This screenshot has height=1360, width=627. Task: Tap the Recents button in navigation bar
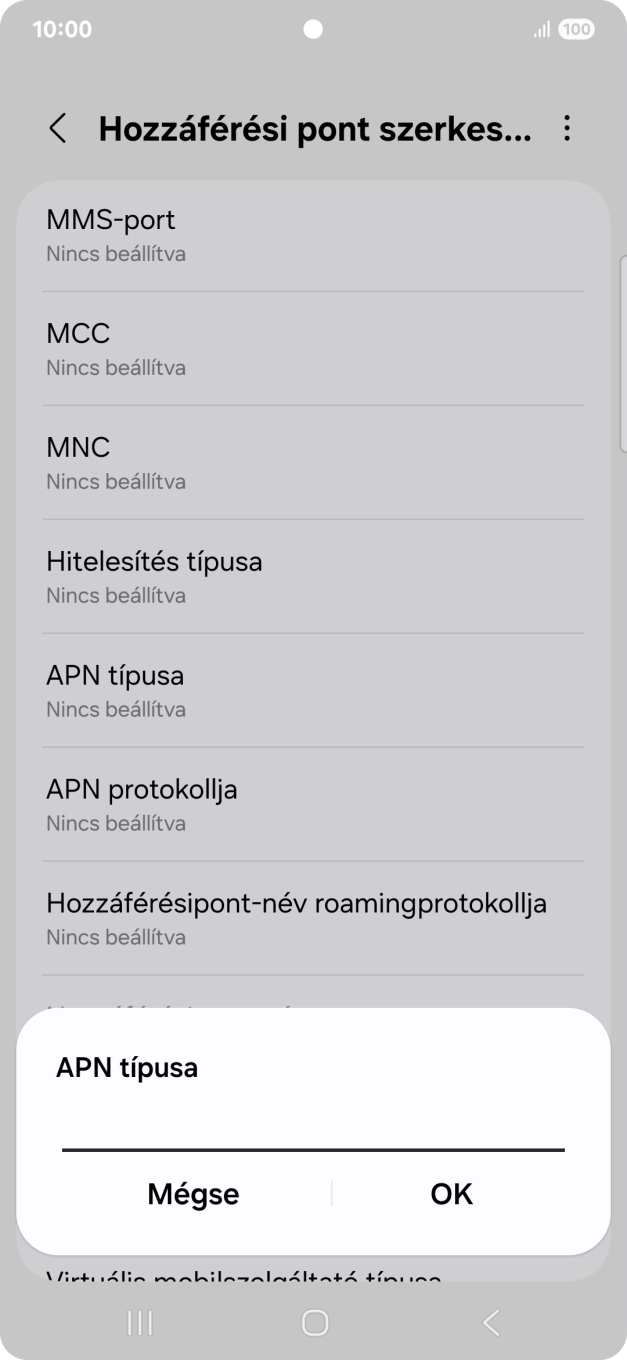tap(138, 1320)
